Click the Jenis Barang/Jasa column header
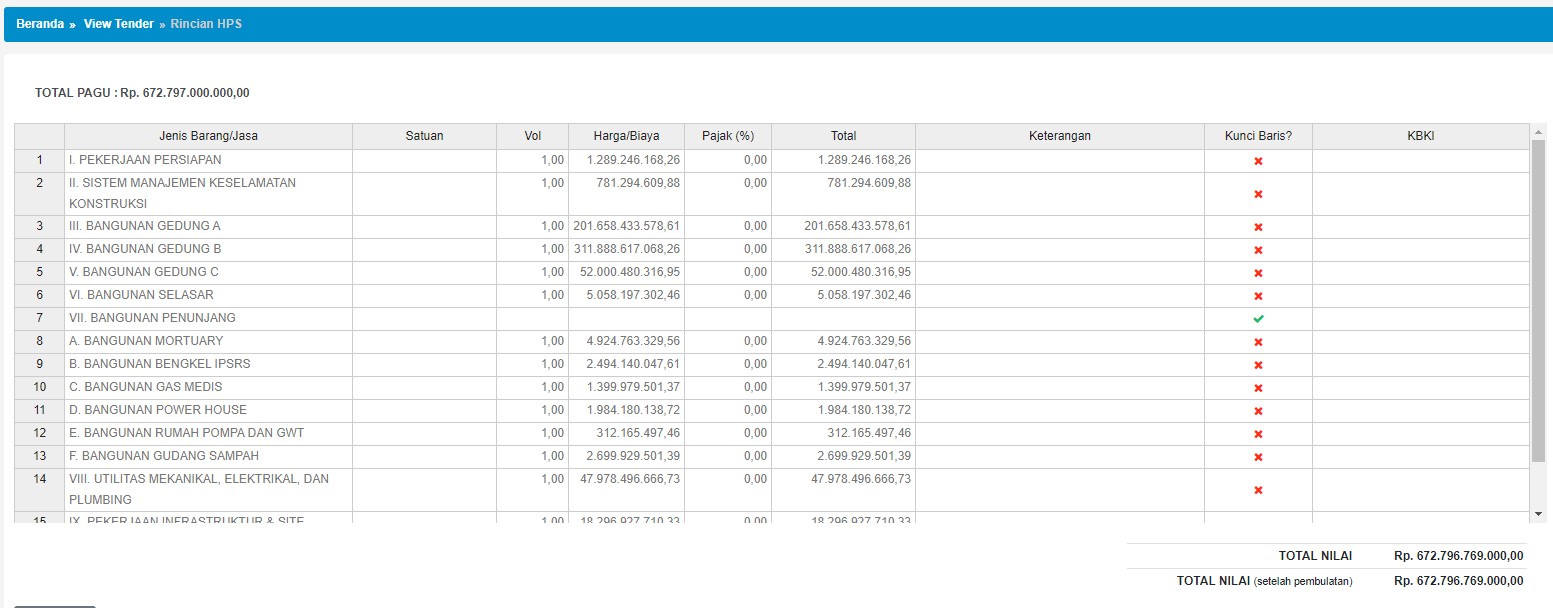1553x608 pixels. coord(208,136)
